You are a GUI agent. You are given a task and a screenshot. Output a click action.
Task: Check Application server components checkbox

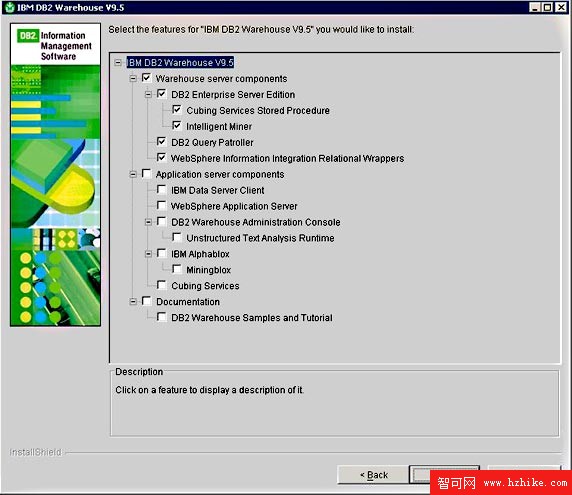point(146,174)
